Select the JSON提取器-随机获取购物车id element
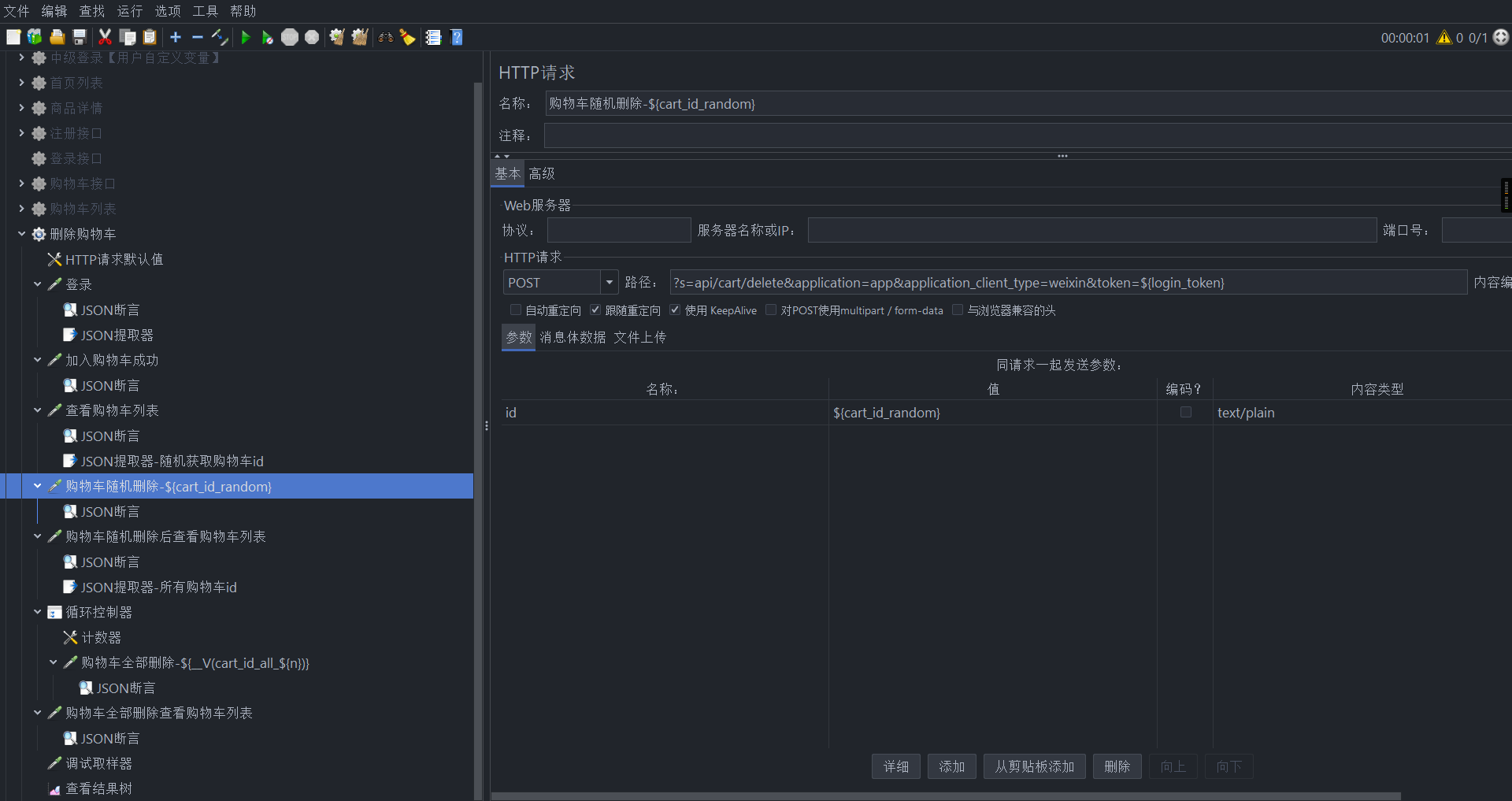 pos(172,461)
